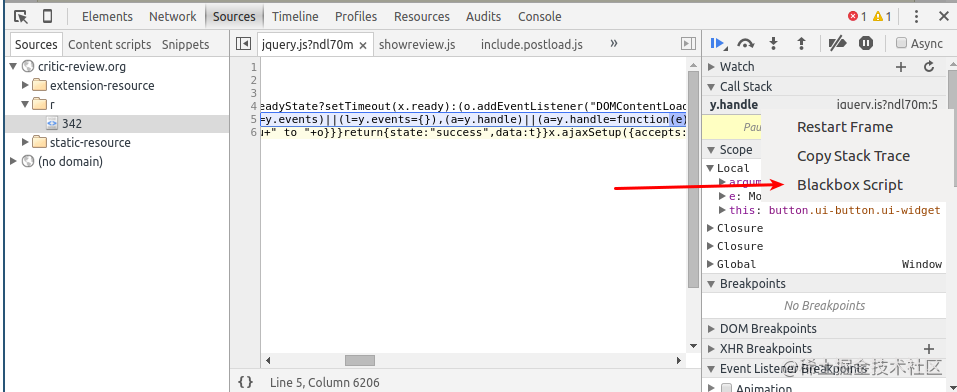Add an XHR breakpoint plus icon
957x392 pixels.
[929, 349]
